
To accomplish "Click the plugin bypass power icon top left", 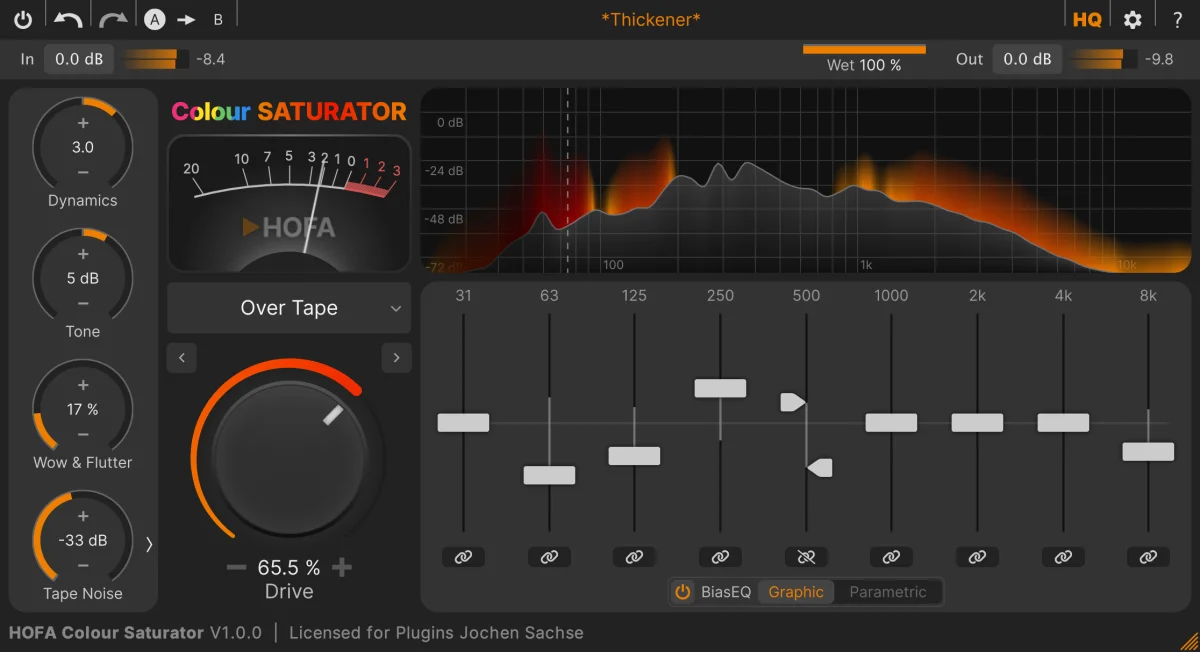I will [22, 17].
